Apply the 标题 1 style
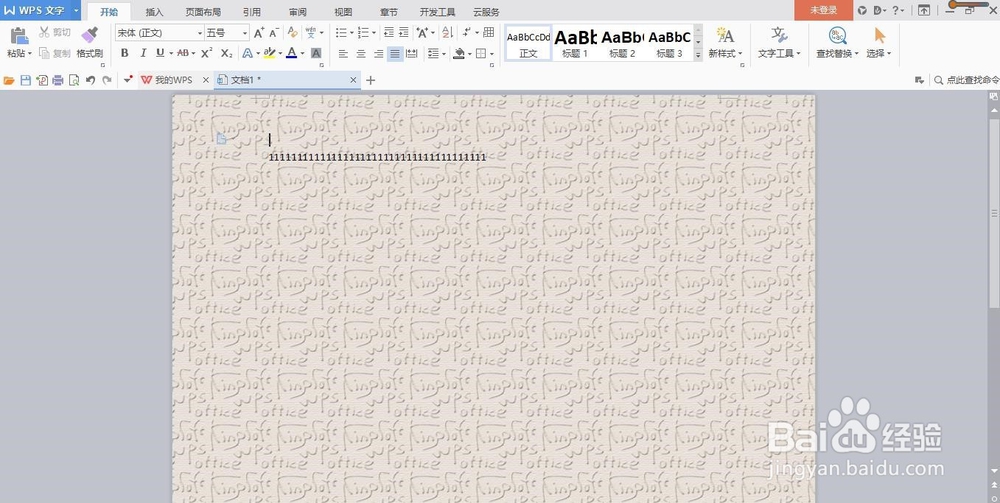1000x503 pixels. coord(575,43)
